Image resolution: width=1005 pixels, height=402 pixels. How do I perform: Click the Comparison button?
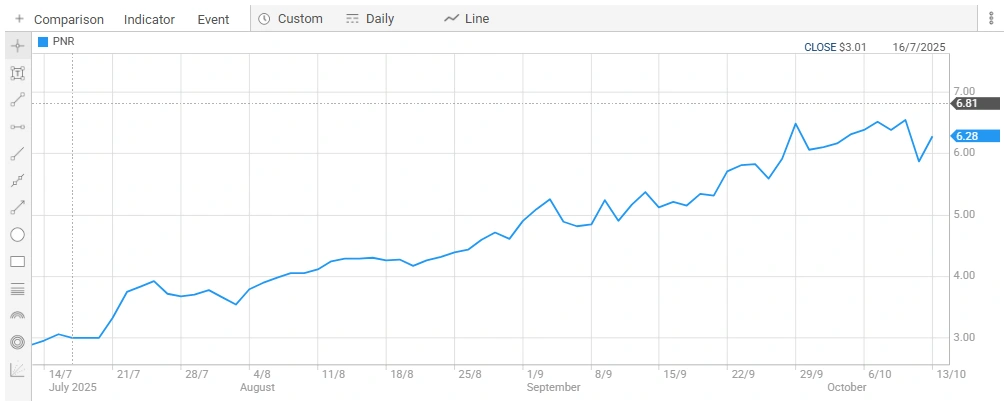click(69, 19)
